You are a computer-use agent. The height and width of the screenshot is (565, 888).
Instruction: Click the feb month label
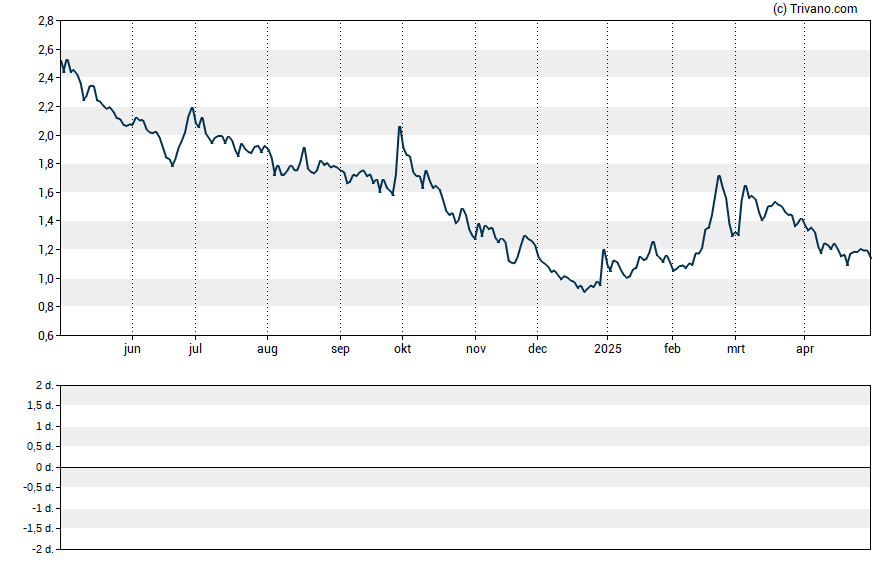(x=672, y=349)
